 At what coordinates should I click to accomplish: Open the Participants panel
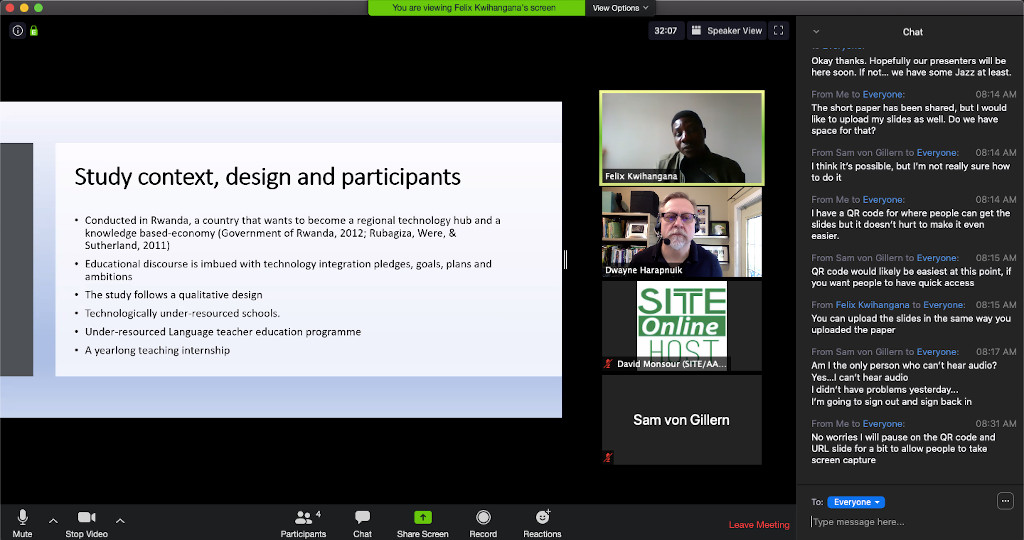click(x=303, y=522)
